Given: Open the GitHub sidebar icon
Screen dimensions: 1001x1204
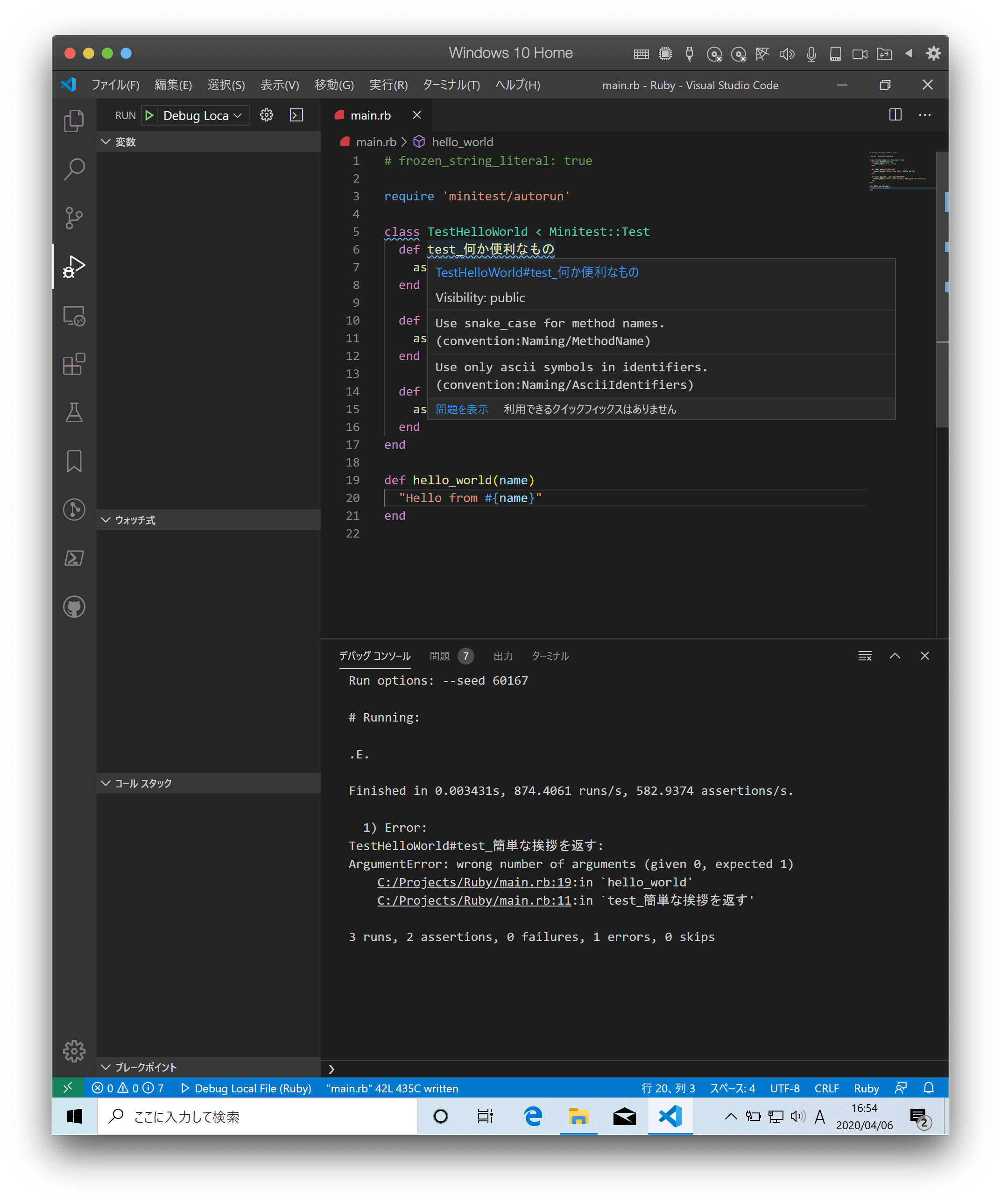Looking at the screenshot, I should 74,607.
